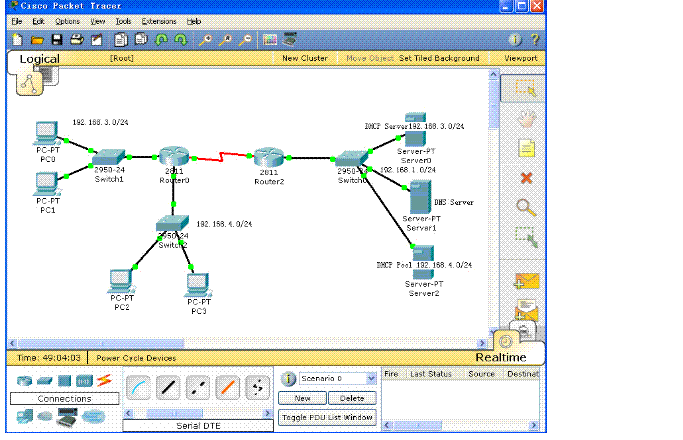Choose the Place Note tool
Image resolution: width=683 pixels, height=440 pixels.
point(526,148)
